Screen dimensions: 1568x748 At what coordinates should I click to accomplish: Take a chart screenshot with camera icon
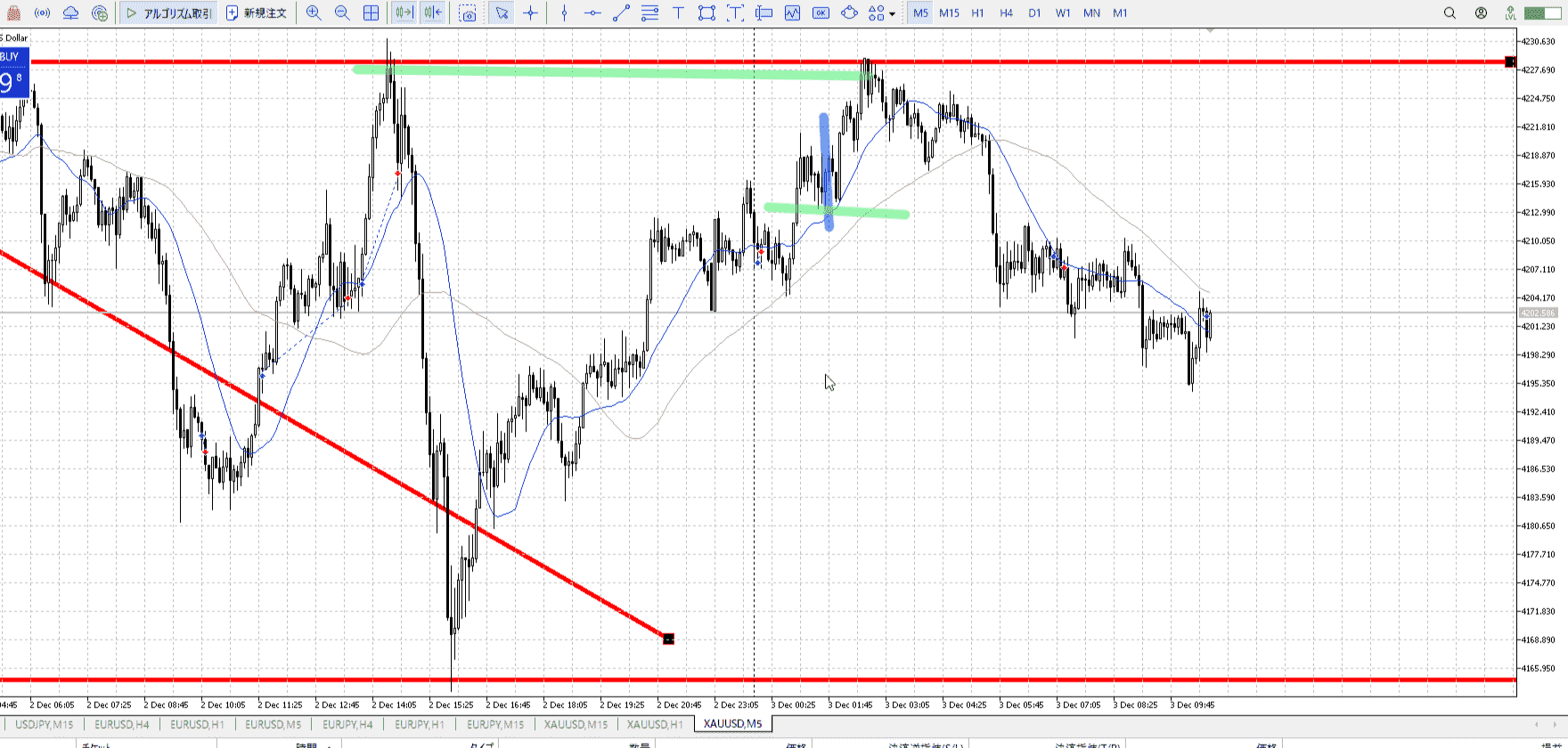pyautogui.click(x=468, y=13)
